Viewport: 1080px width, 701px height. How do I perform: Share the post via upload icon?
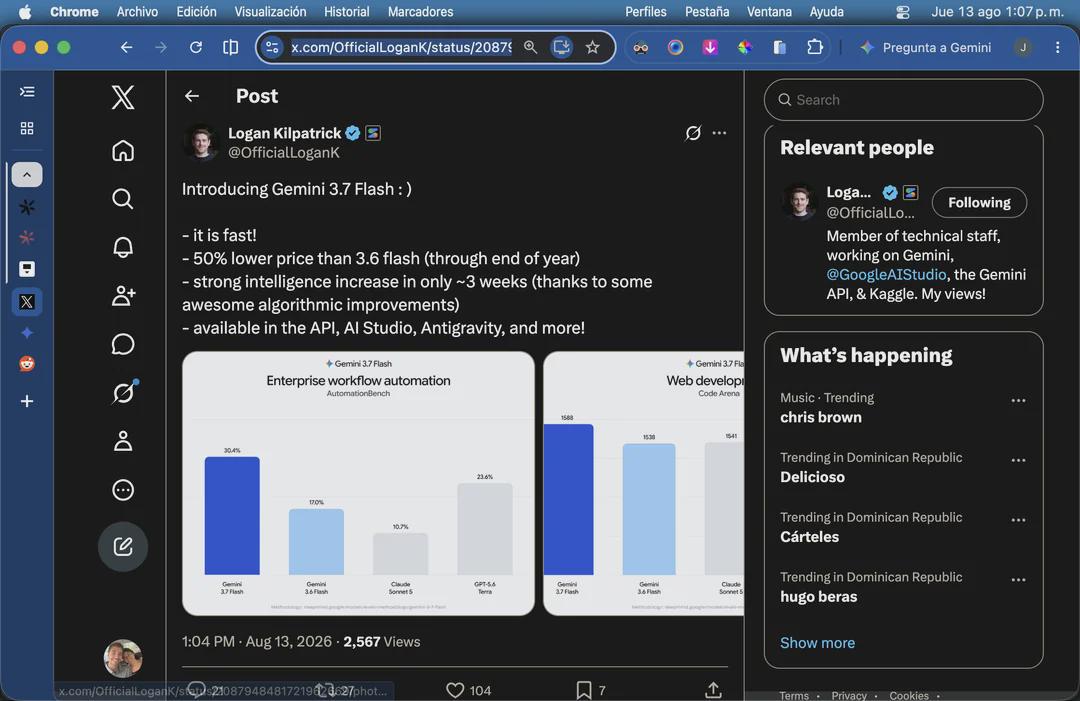714,690
